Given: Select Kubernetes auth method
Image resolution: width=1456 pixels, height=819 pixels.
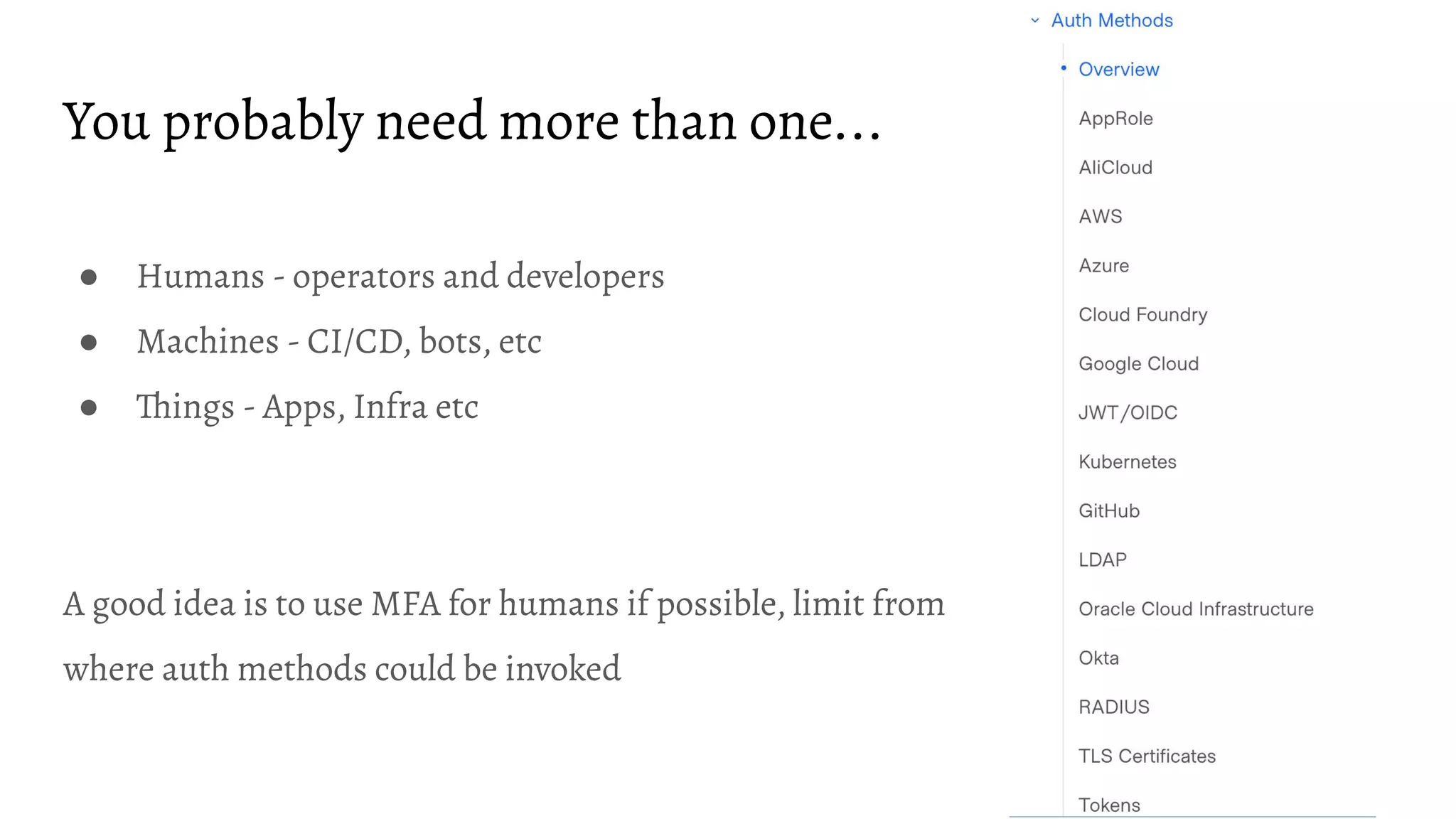Looking at the screenshot, I should 1128,462.
